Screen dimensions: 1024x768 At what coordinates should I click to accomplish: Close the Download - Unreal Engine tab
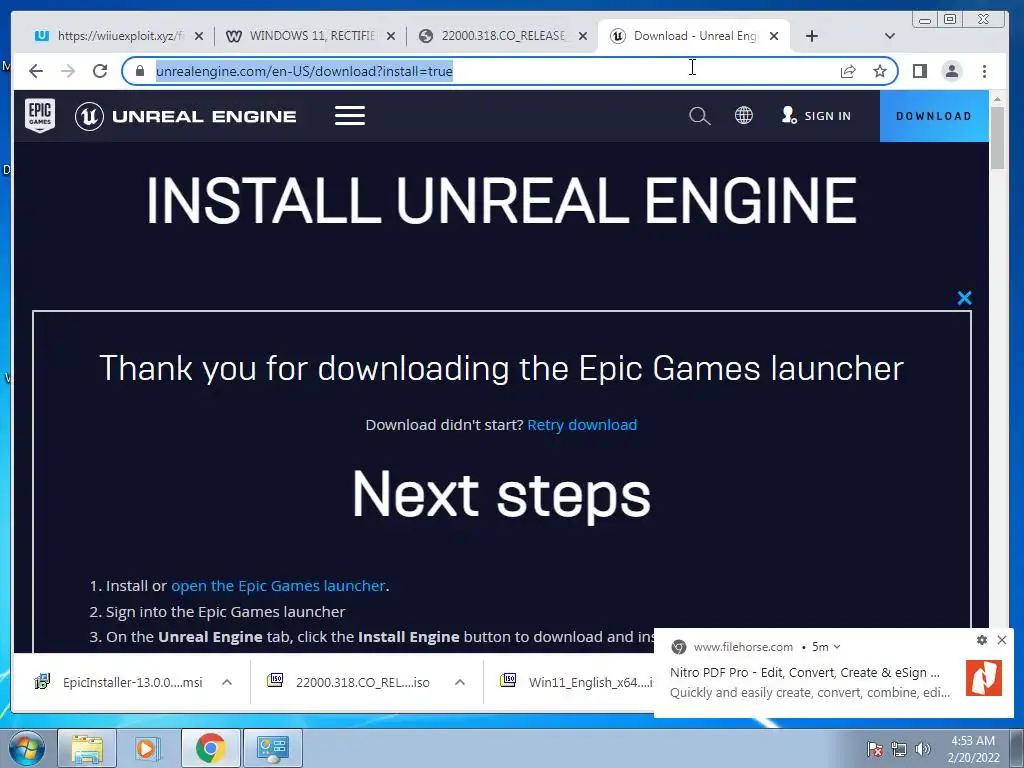coord(774,36)
